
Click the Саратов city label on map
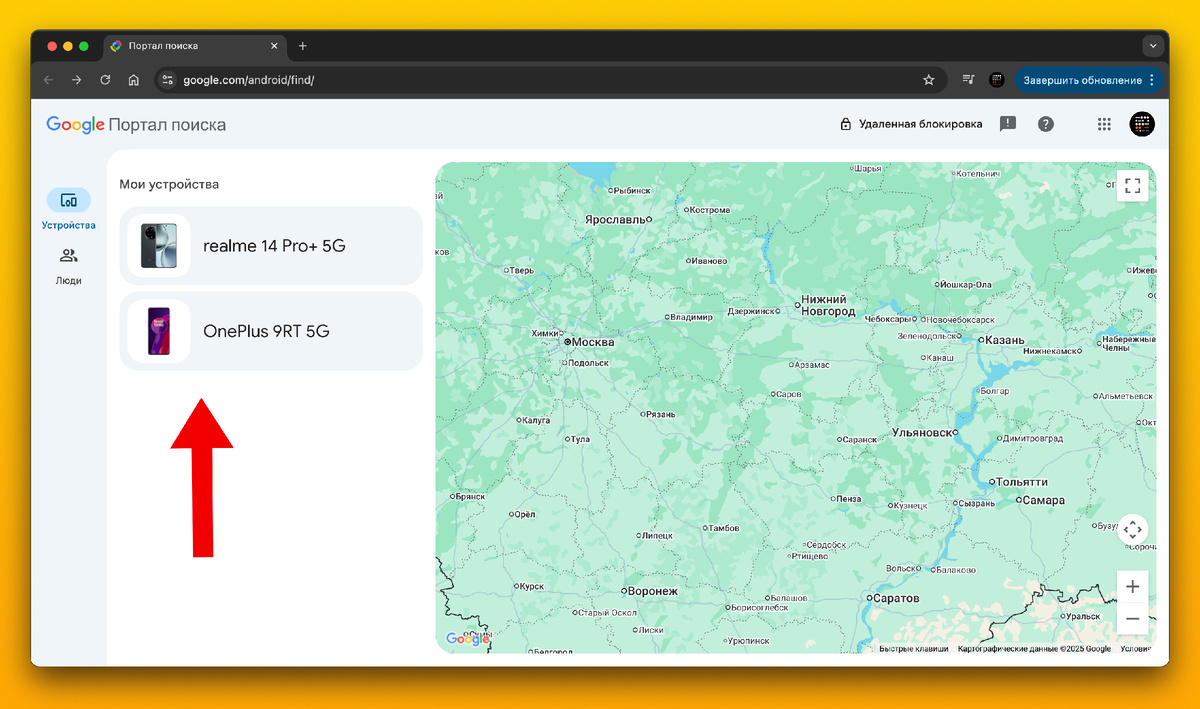tap(895, 598)
